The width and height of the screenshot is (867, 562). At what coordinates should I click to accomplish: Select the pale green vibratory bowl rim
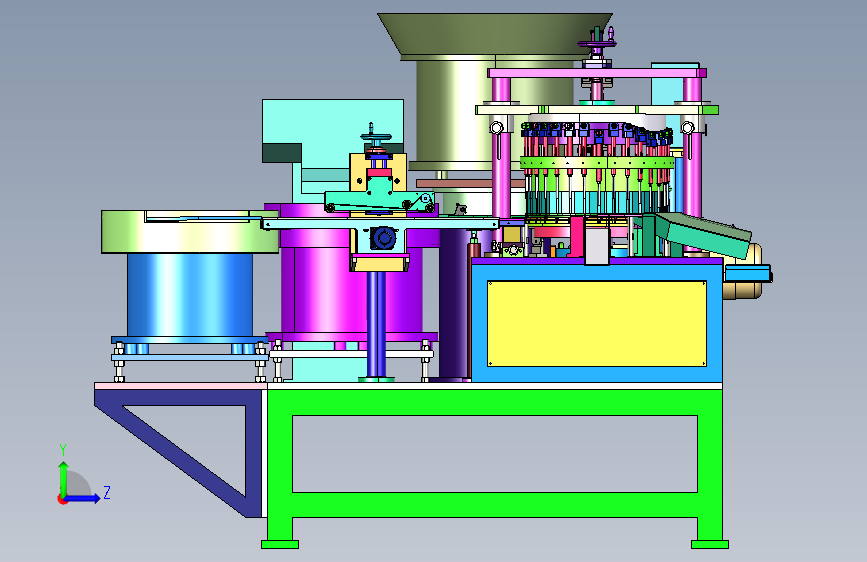pyautogui.click(x=190, y=232)
